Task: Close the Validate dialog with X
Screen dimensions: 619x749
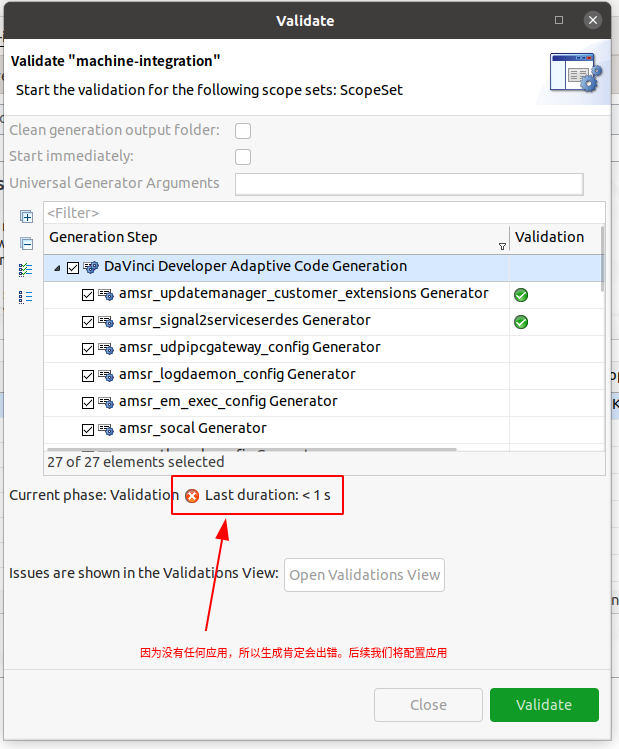Action: pos(593,20)
